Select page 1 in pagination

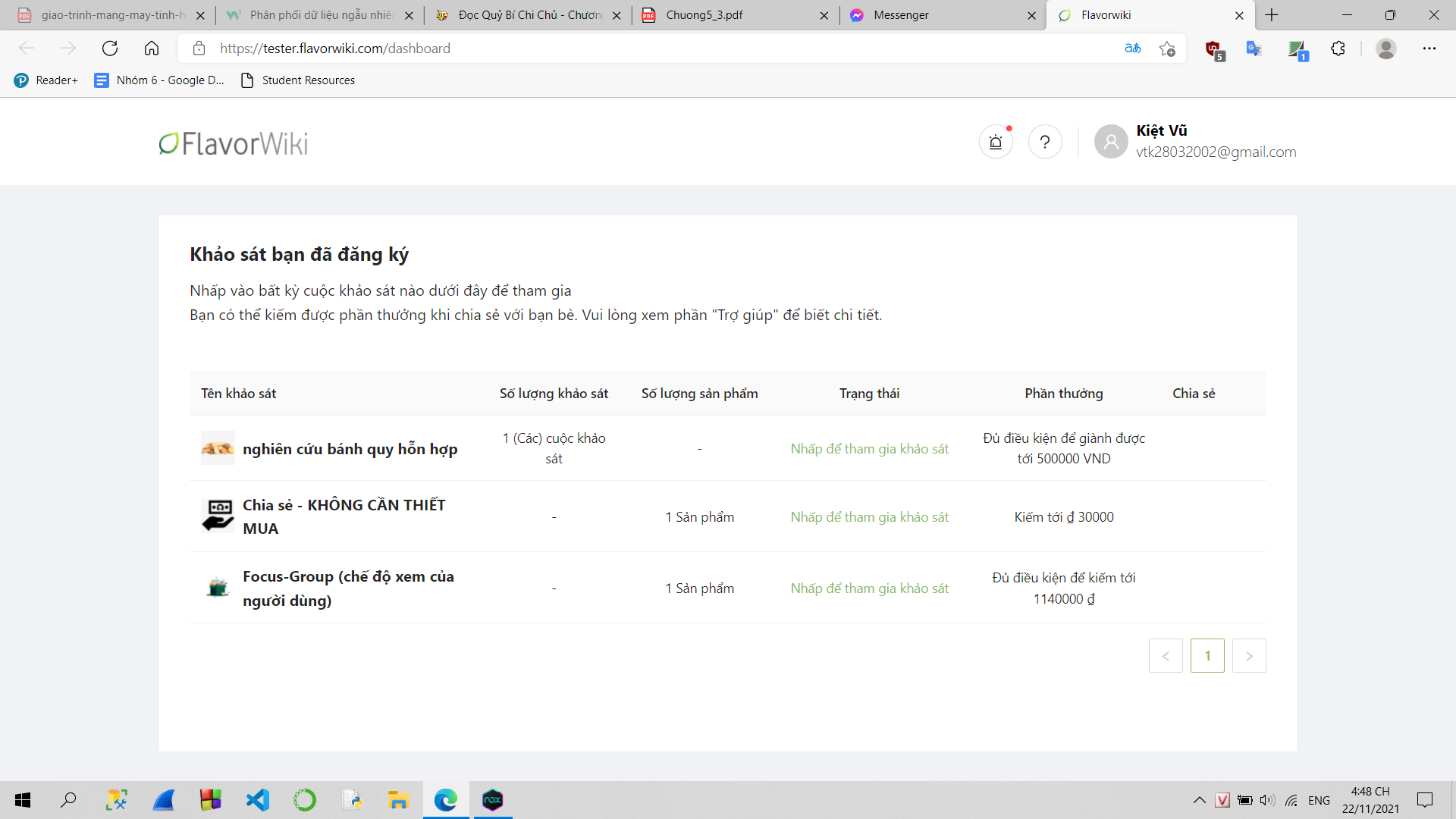[x=1207, y=656]
